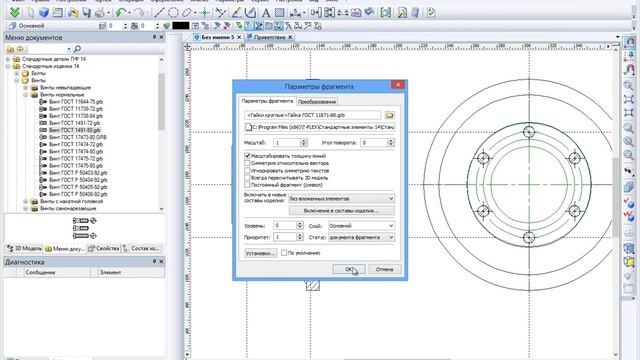
Task: Collapse the Винты нормальные folder
Action: (x=26, y=95)
